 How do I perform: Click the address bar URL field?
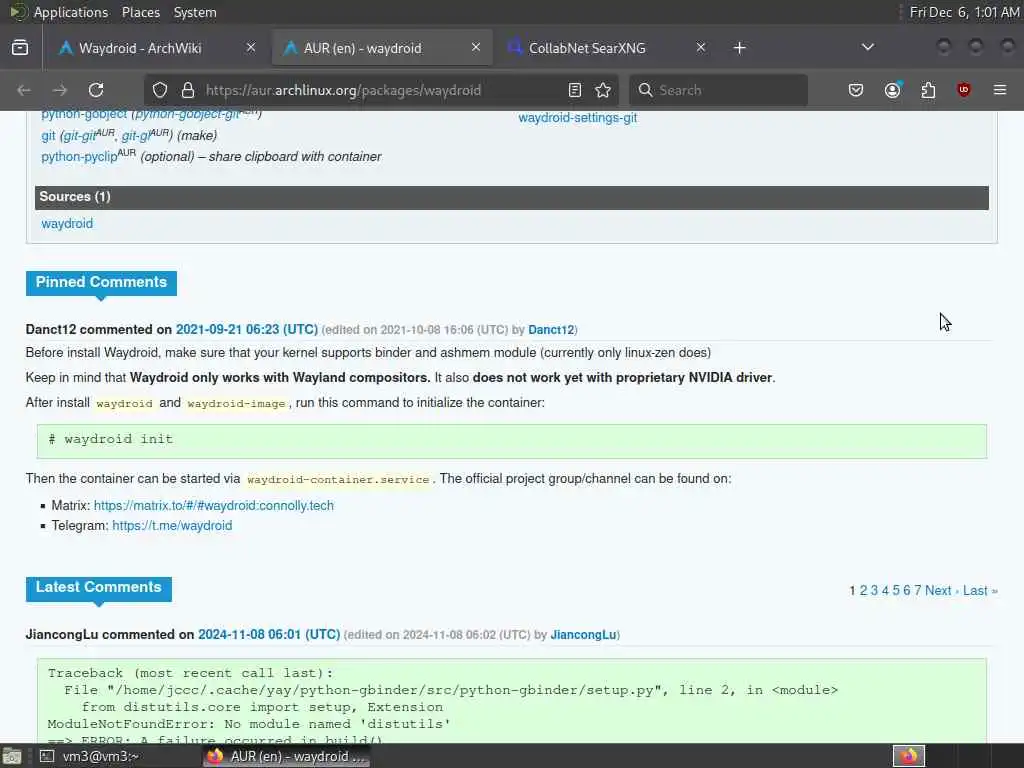click(x=379, y=90)
